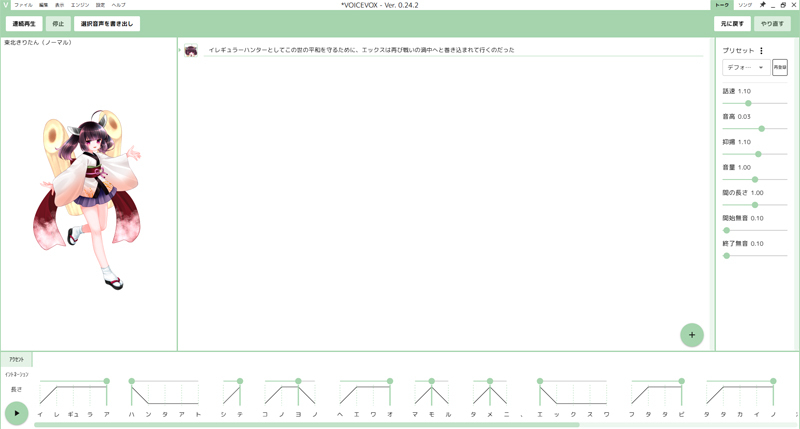The image size is (800, 429).
Task: Click the イレギュラーハンター text line field
Action: 453,50
